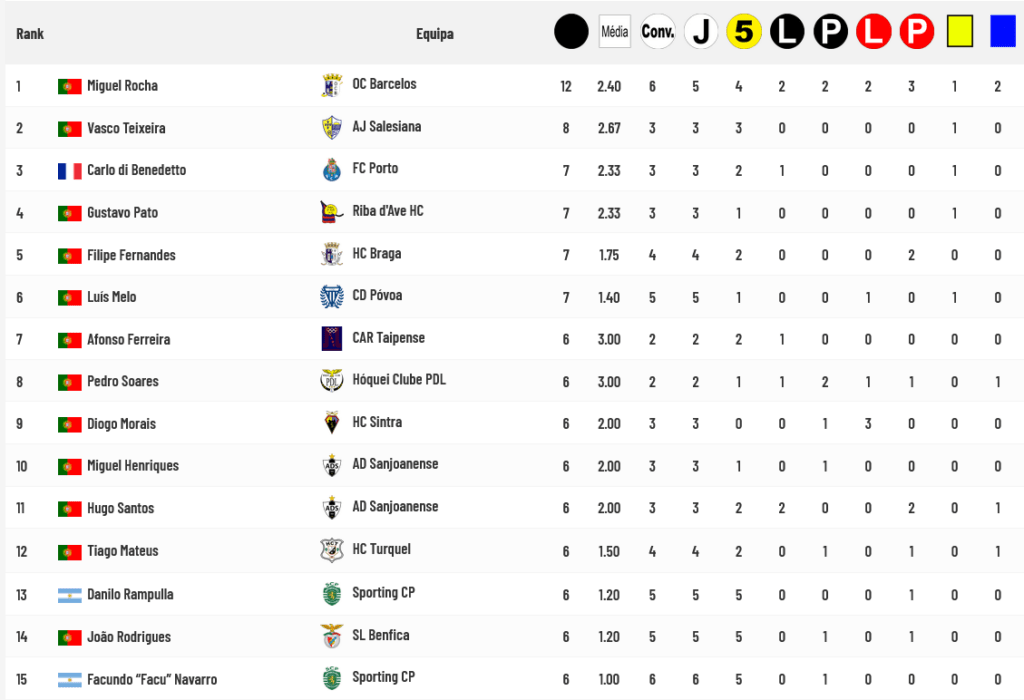Image resolution: width=1024 pixels, height=700 pixels.
Task: Click the solid black circle column header
Action: (571, 33)
